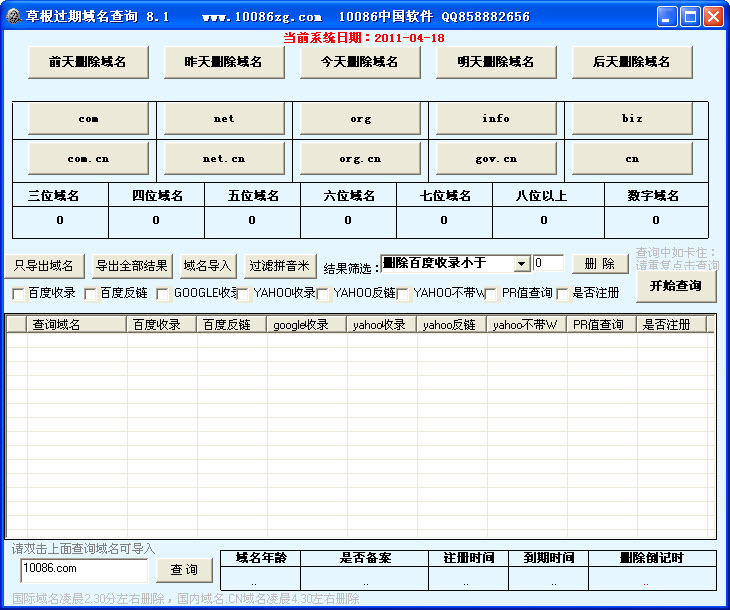Click the domain input field containing 10086.com

pos(83,569)
